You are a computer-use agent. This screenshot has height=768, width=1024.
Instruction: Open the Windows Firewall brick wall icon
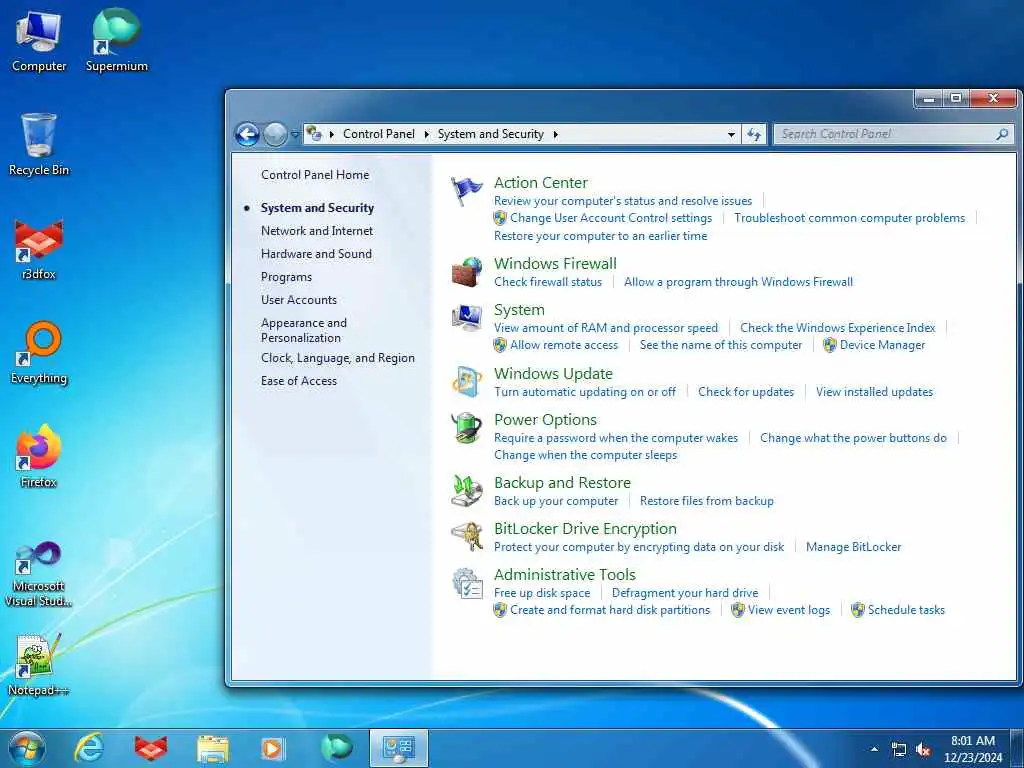tap(466, 271)
